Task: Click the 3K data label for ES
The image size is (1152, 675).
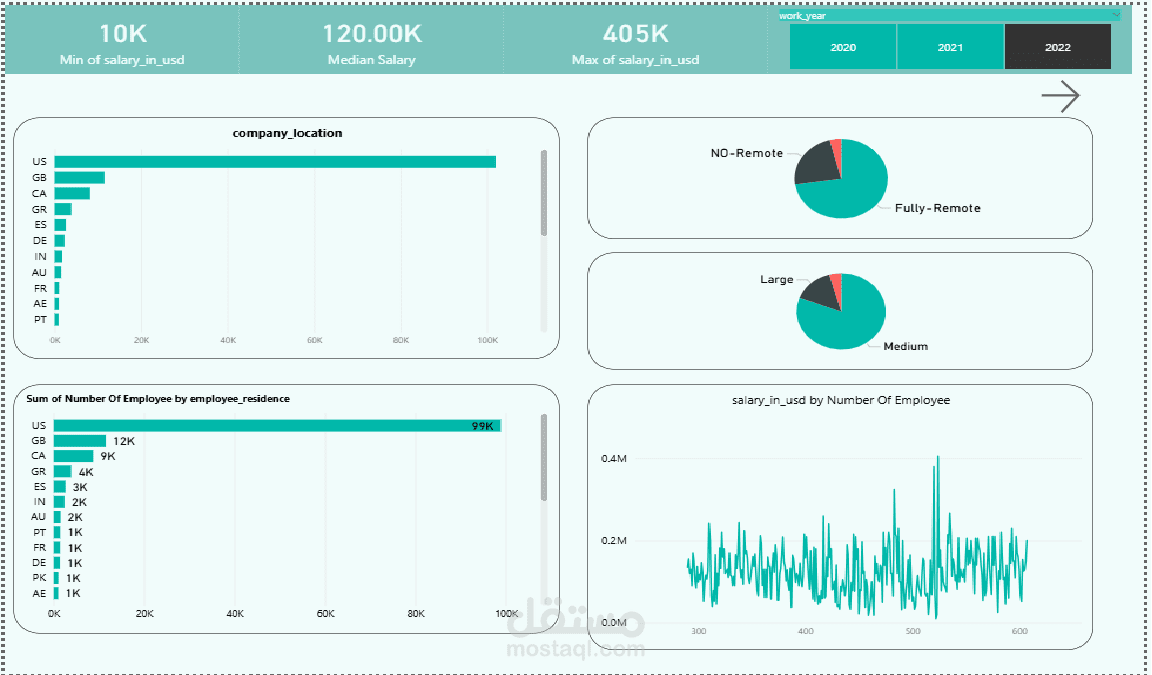Action: tap(80, 487)
